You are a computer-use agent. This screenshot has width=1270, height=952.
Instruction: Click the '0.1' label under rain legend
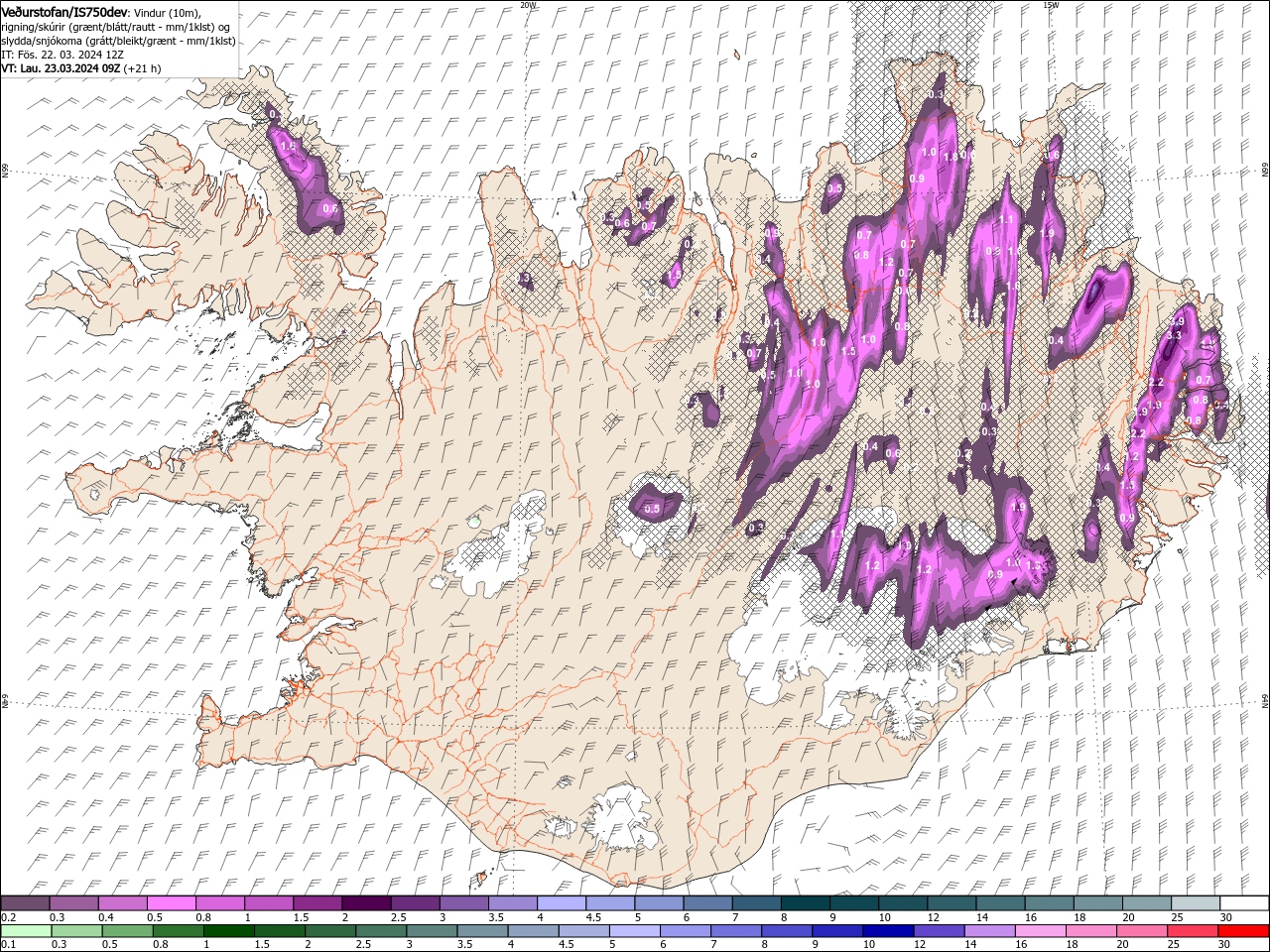pyautogui.click(x=8, y=945)
